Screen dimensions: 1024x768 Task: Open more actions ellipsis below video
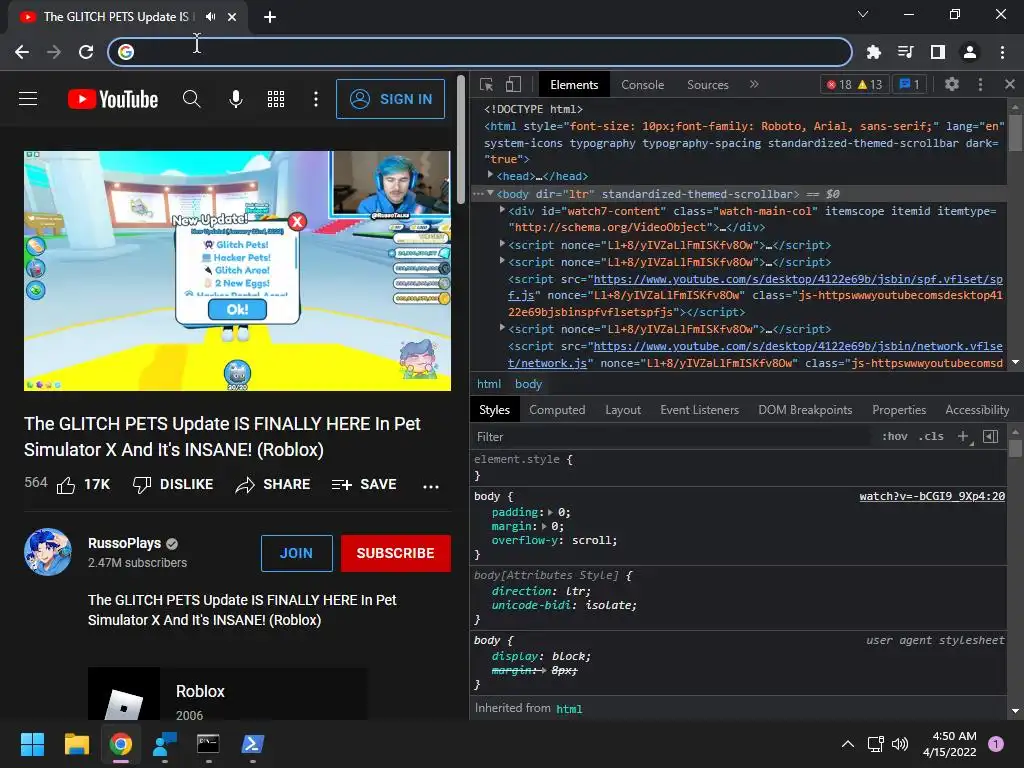pos(431,486)
